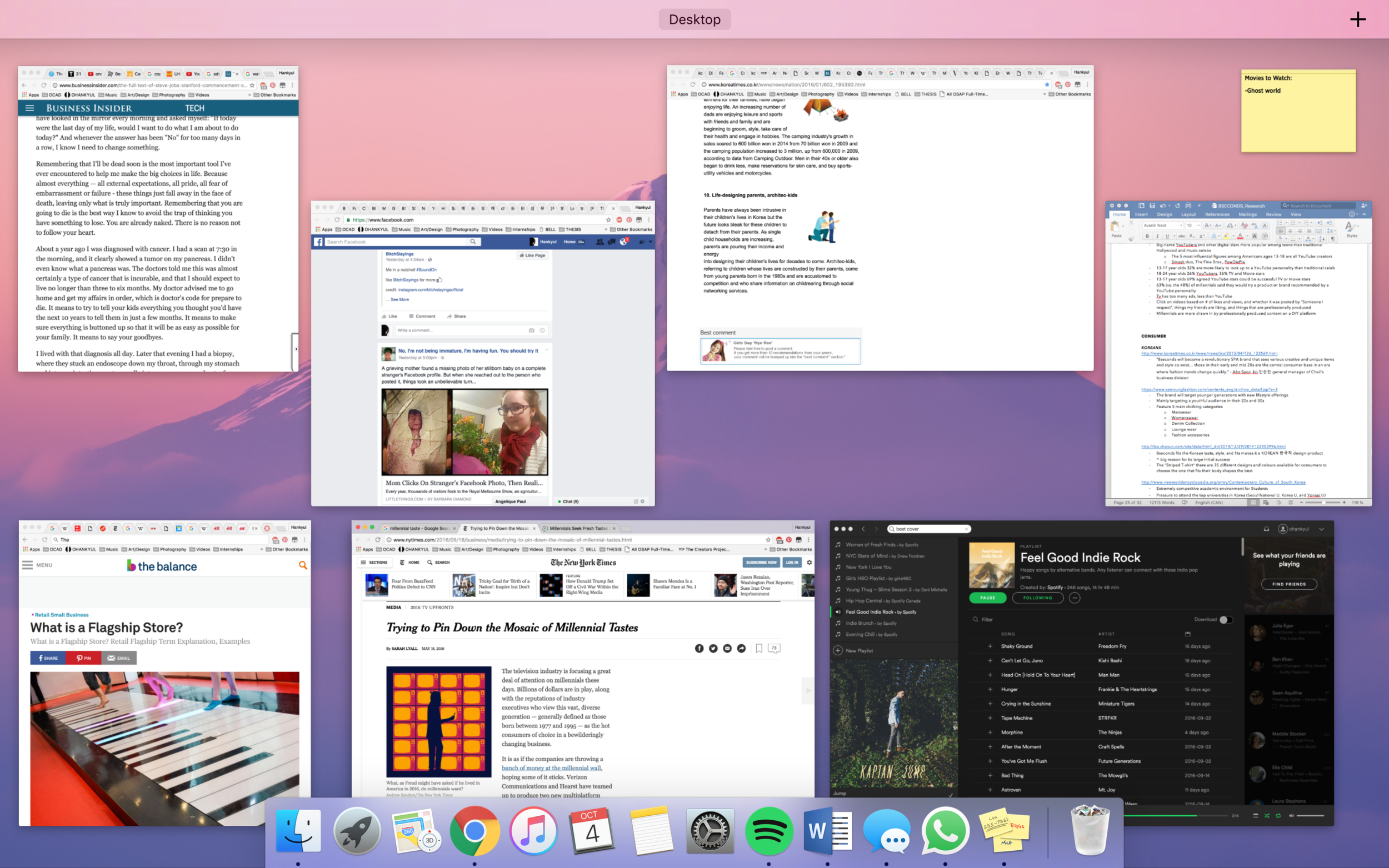
Task: Click Like Page on Facebook post
Action: click(x=532, y=255)
